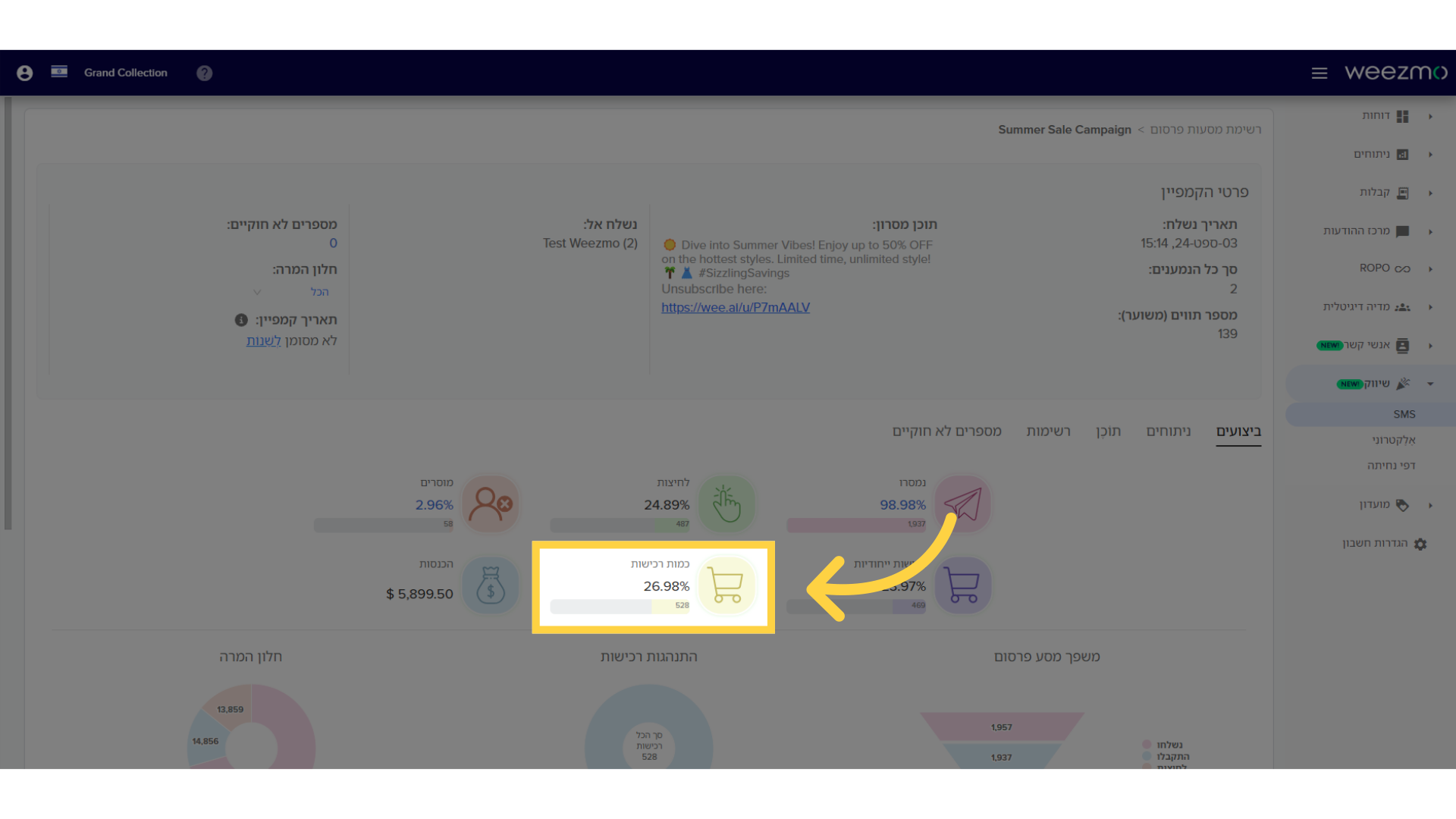Expand the קבלות sidebar arrow
Screen dimensions: 1456x819
pyautogui.click(x=1430, y=193)
